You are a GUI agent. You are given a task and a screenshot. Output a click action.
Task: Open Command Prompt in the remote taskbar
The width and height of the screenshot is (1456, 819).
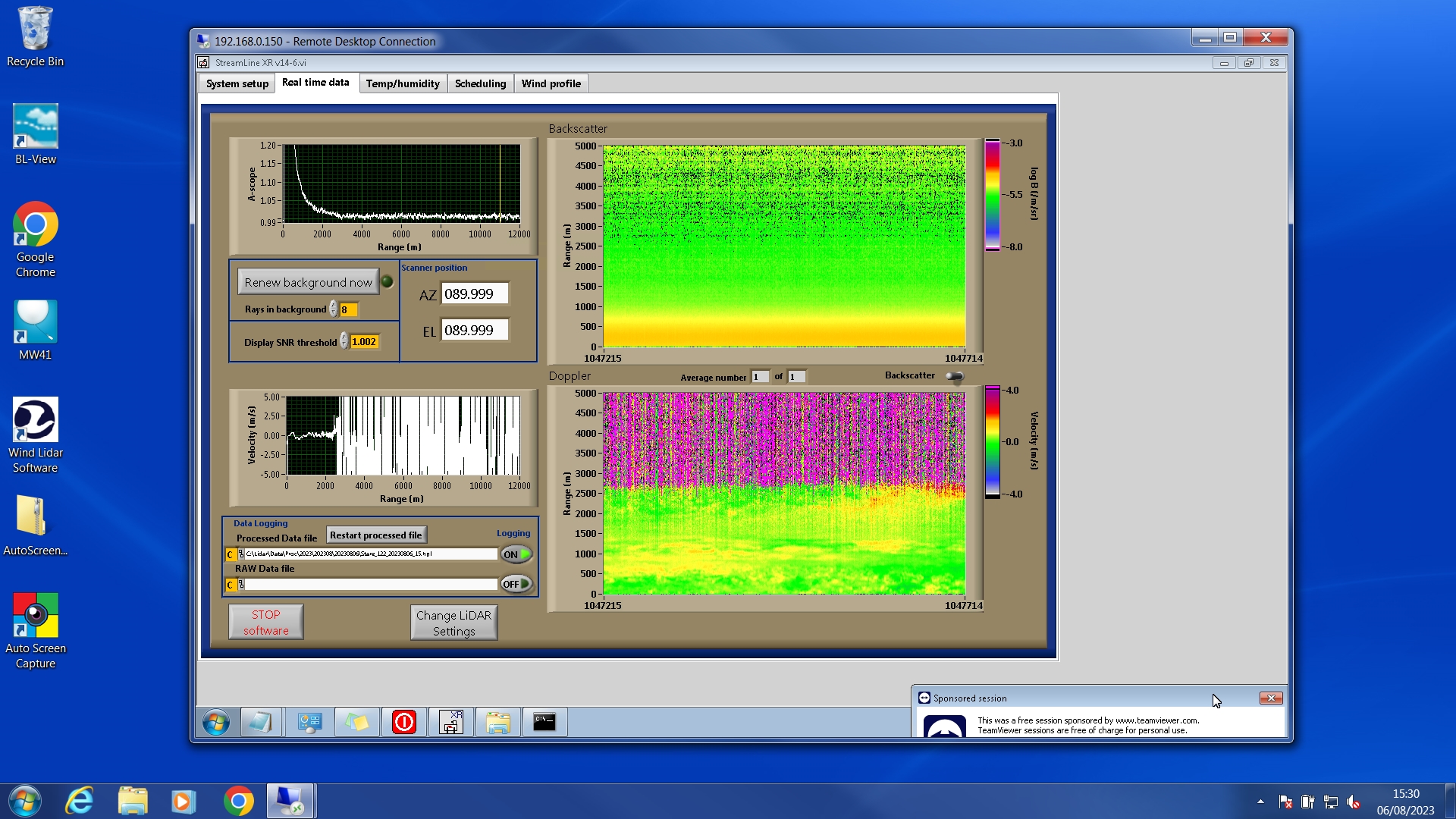click(x=544, y=722)
